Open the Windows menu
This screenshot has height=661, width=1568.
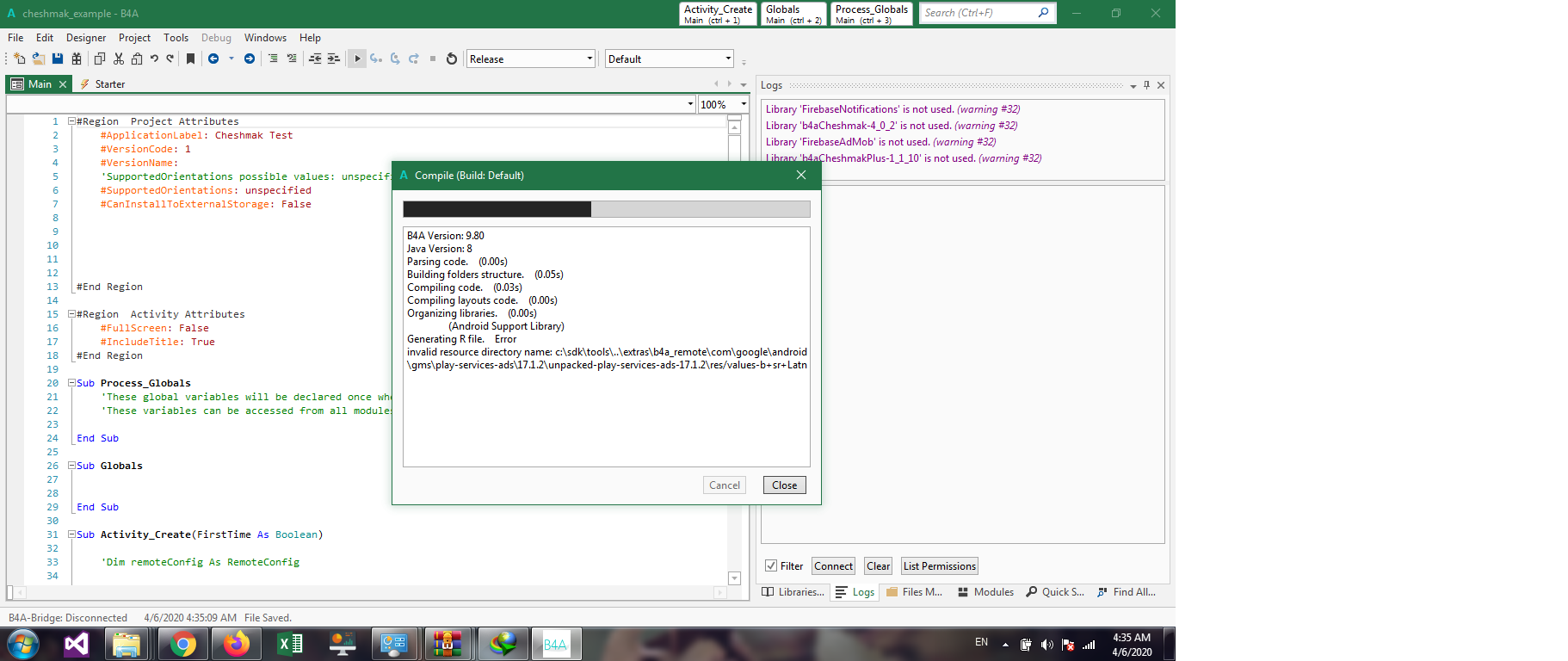pyautogui.click(x=265, y=38)
